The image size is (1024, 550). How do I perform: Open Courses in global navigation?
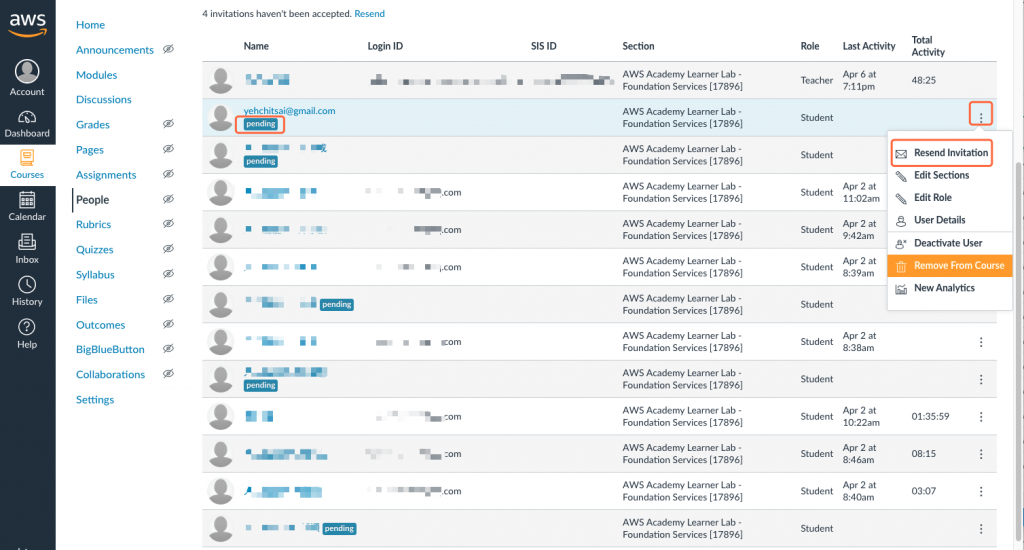pos(27,165)
